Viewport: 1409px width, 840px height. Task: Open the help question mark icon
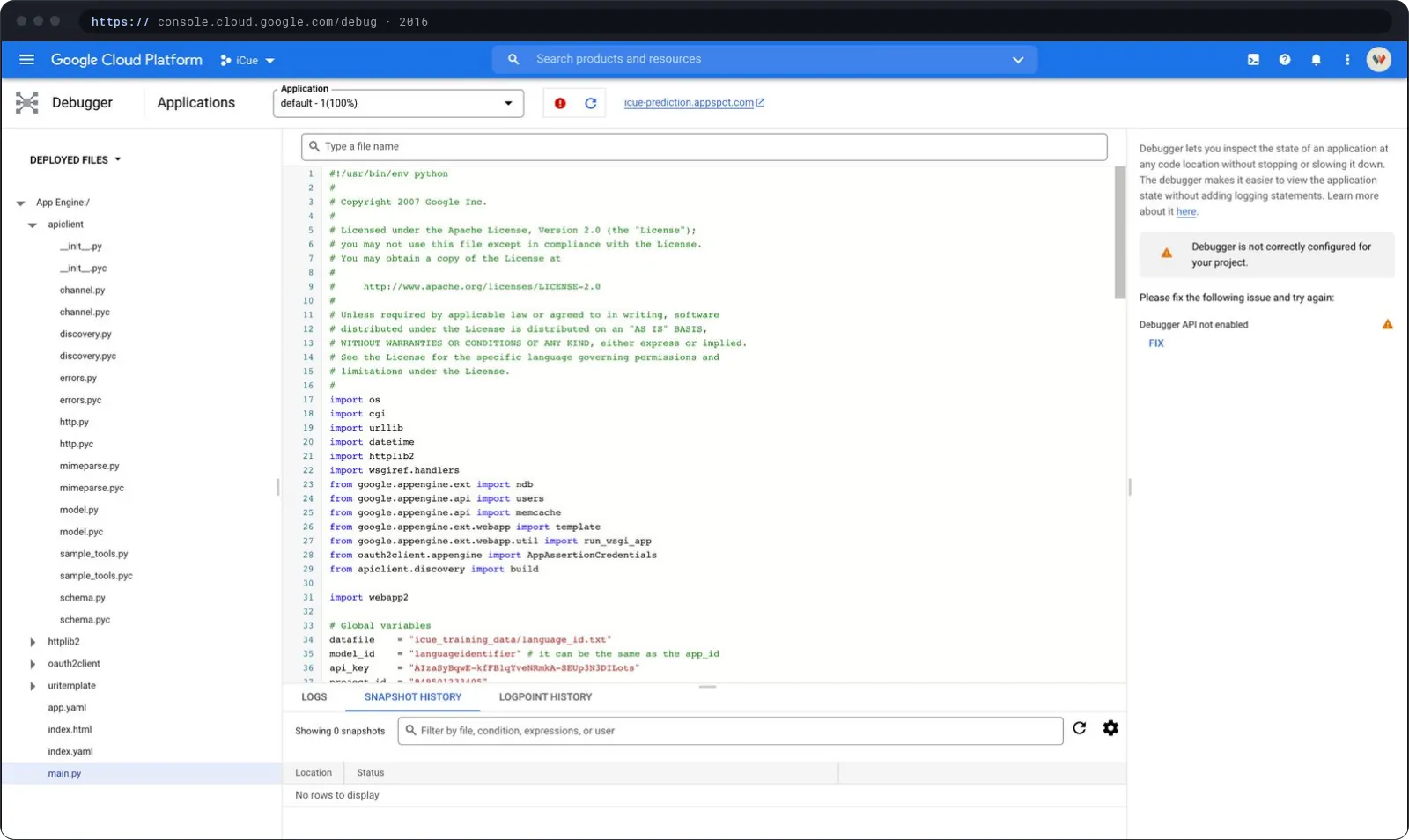pyautogui.click(x=1285, y=60)
